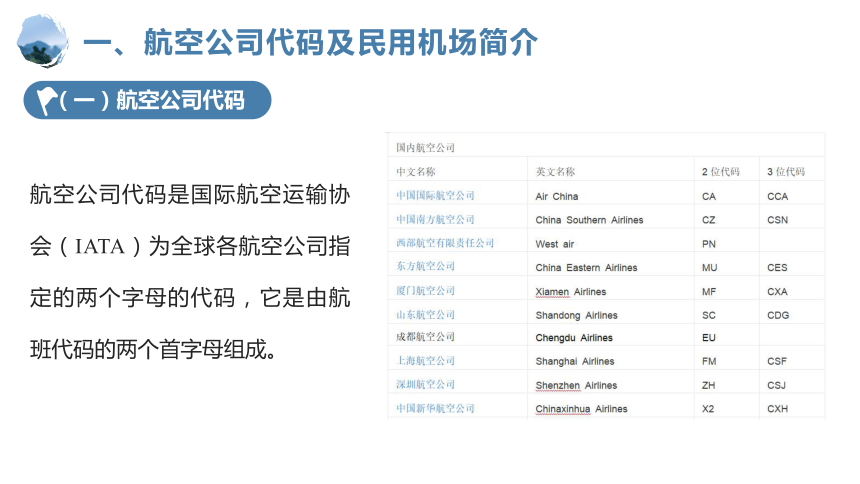Click the '(一) 航空公司代码' section banner
This screenshot has width=860, height=484.
(x=147, y=100)
